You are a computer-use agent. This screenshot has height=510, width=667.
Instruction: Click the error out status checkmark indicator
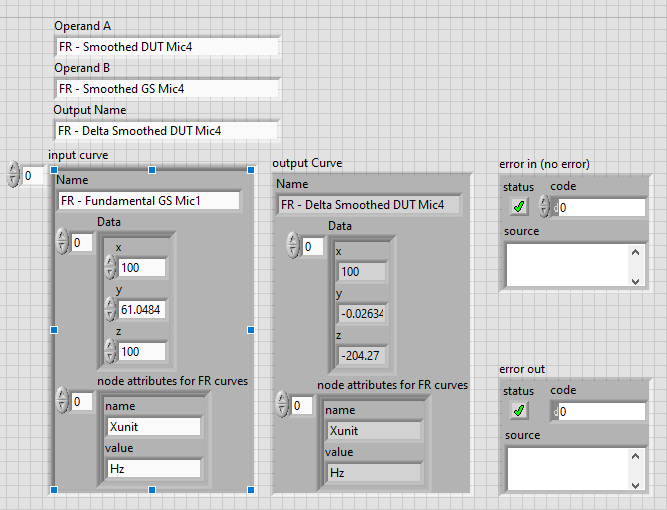click(x=519, y=411)
